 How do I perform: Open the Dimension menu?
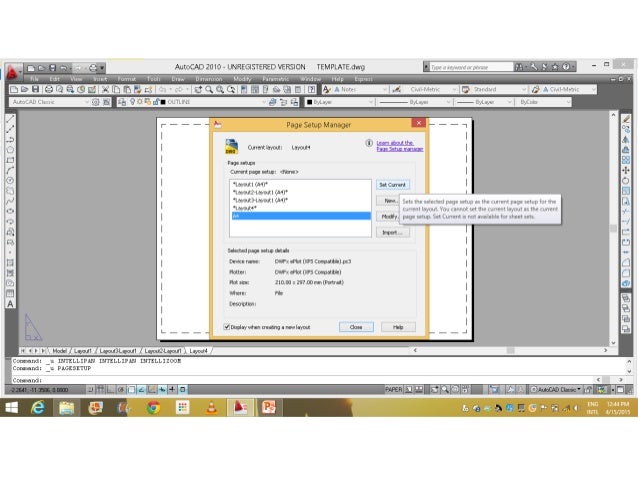coord(209,79)
